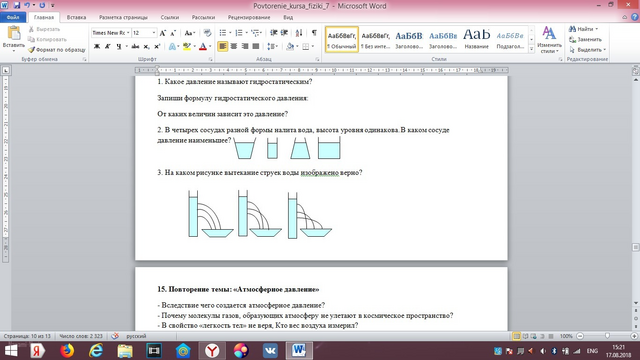Save the document from quick access toolbar
The width and height of the screenshot is (640, 360).
(17, 5)
